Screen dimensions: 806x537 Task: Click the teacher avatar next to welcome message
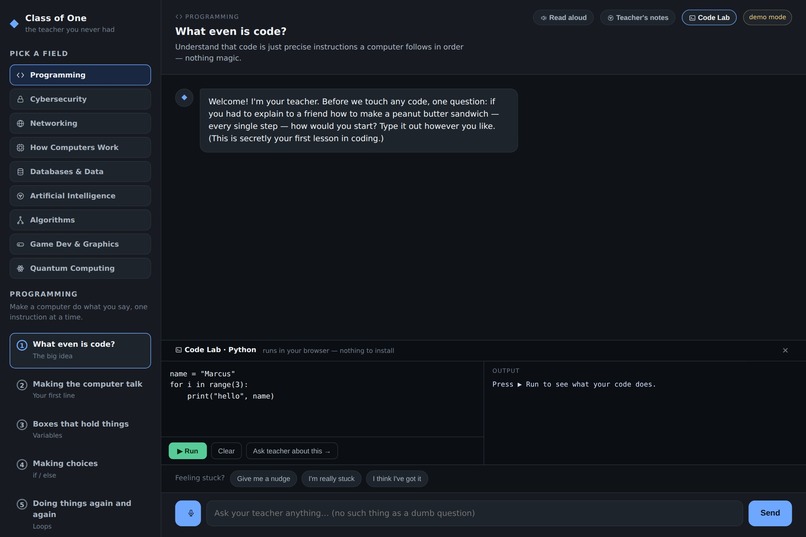click(x=184, y=98)
